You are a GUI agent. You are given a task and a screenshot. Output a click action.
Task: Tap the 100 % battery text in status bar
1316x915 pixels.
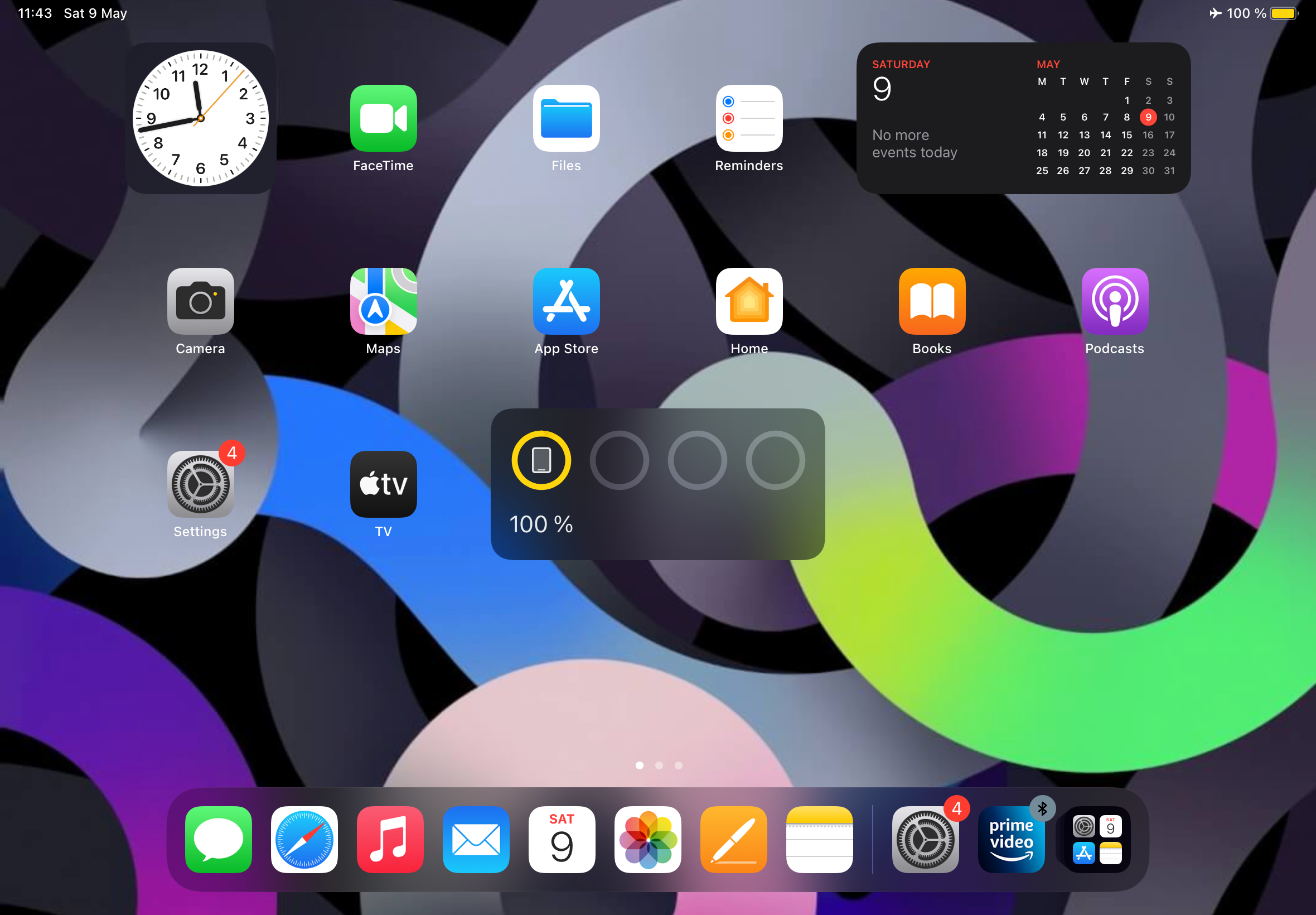[1246, 13]
